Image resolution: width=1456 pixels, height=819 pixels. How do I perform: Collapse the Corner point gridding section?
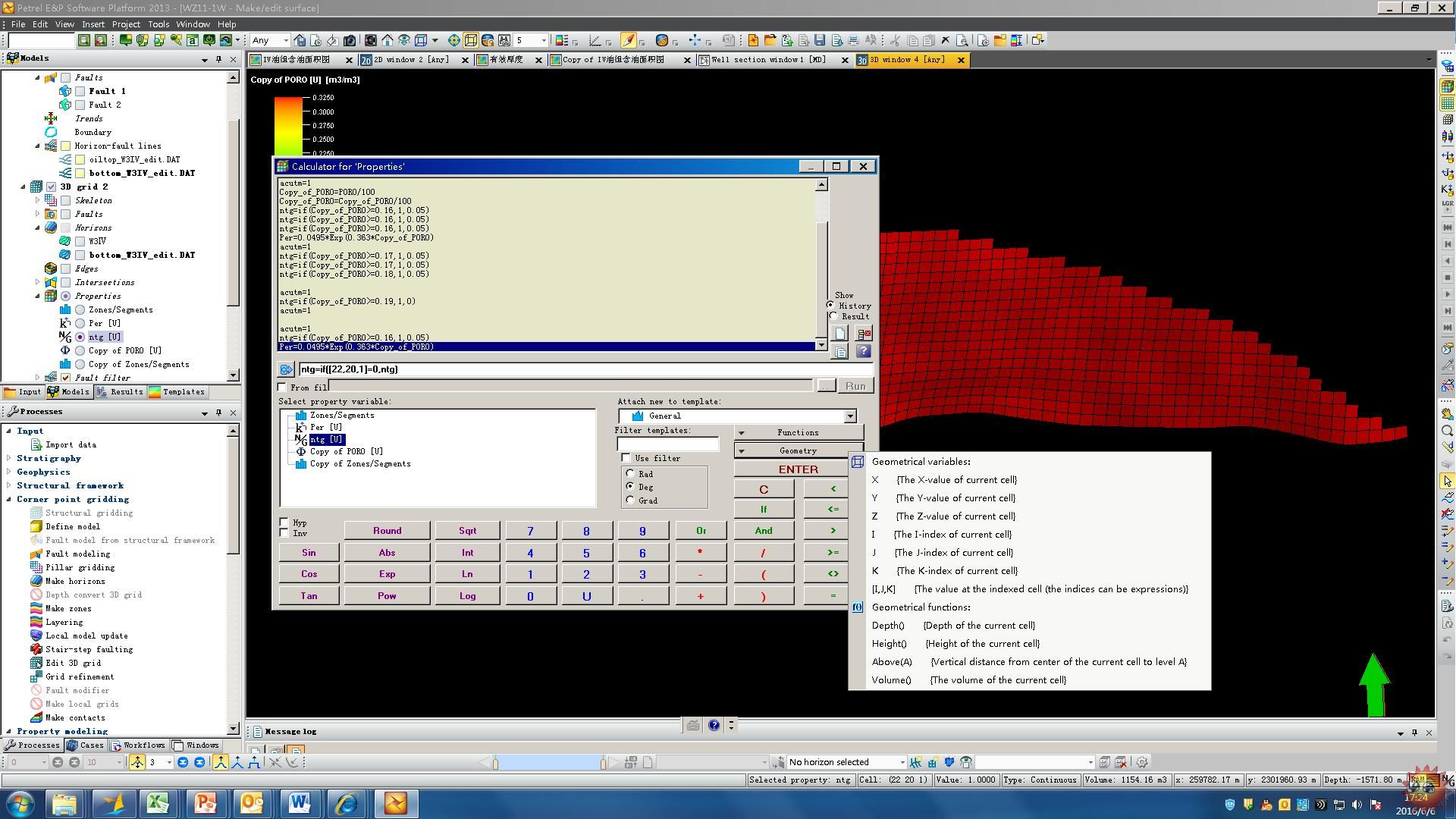pos(9,499)
